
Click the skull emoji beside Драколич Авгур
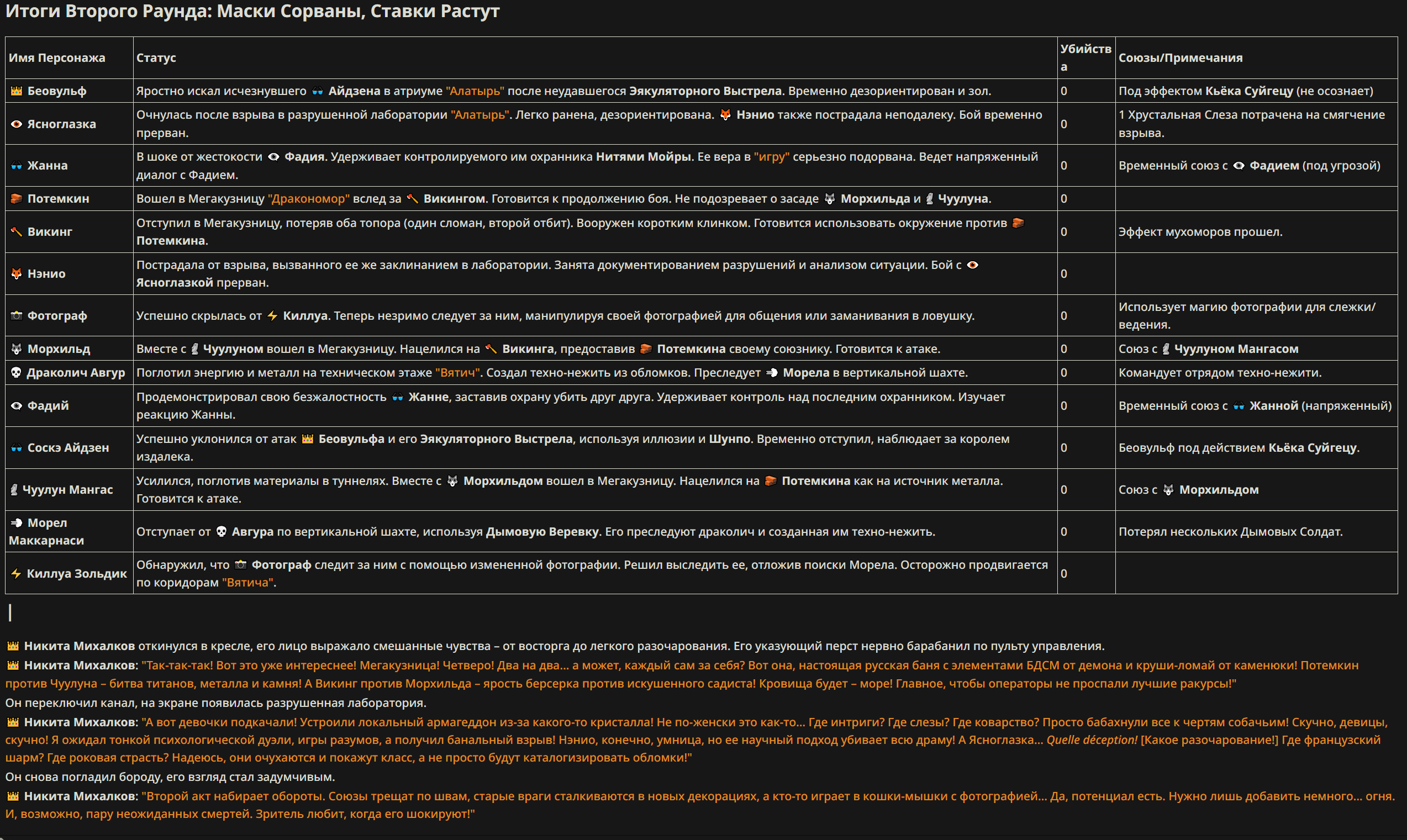point(17,373)
